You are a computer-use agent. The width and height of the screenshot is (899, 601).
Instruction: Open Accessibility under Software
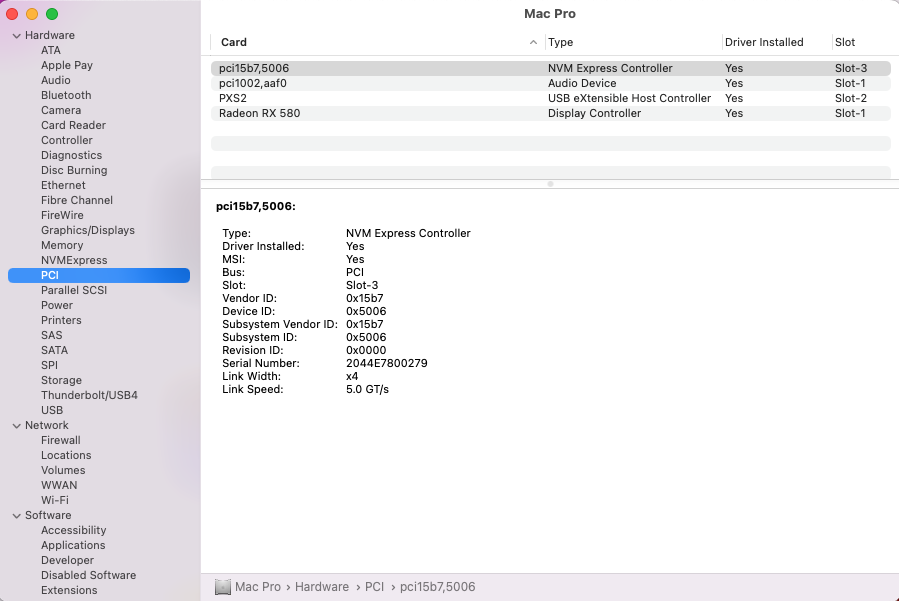pos(73,530)
